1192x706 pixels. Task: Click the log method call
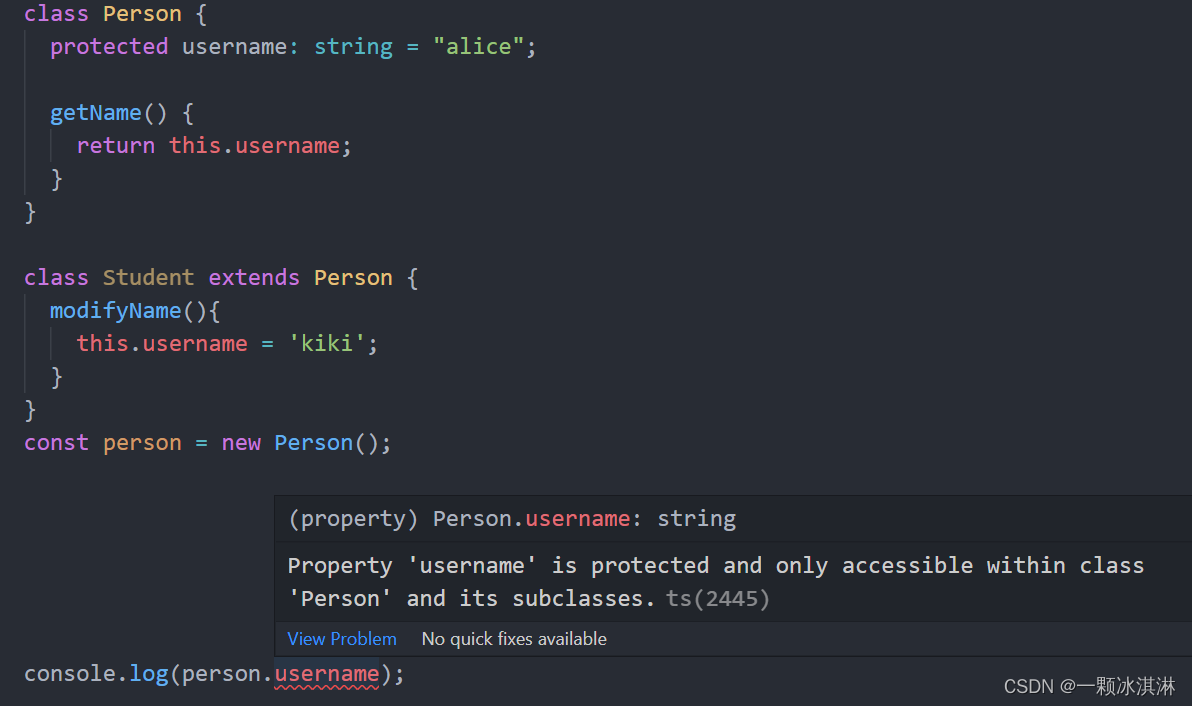[x=148, y=674]
